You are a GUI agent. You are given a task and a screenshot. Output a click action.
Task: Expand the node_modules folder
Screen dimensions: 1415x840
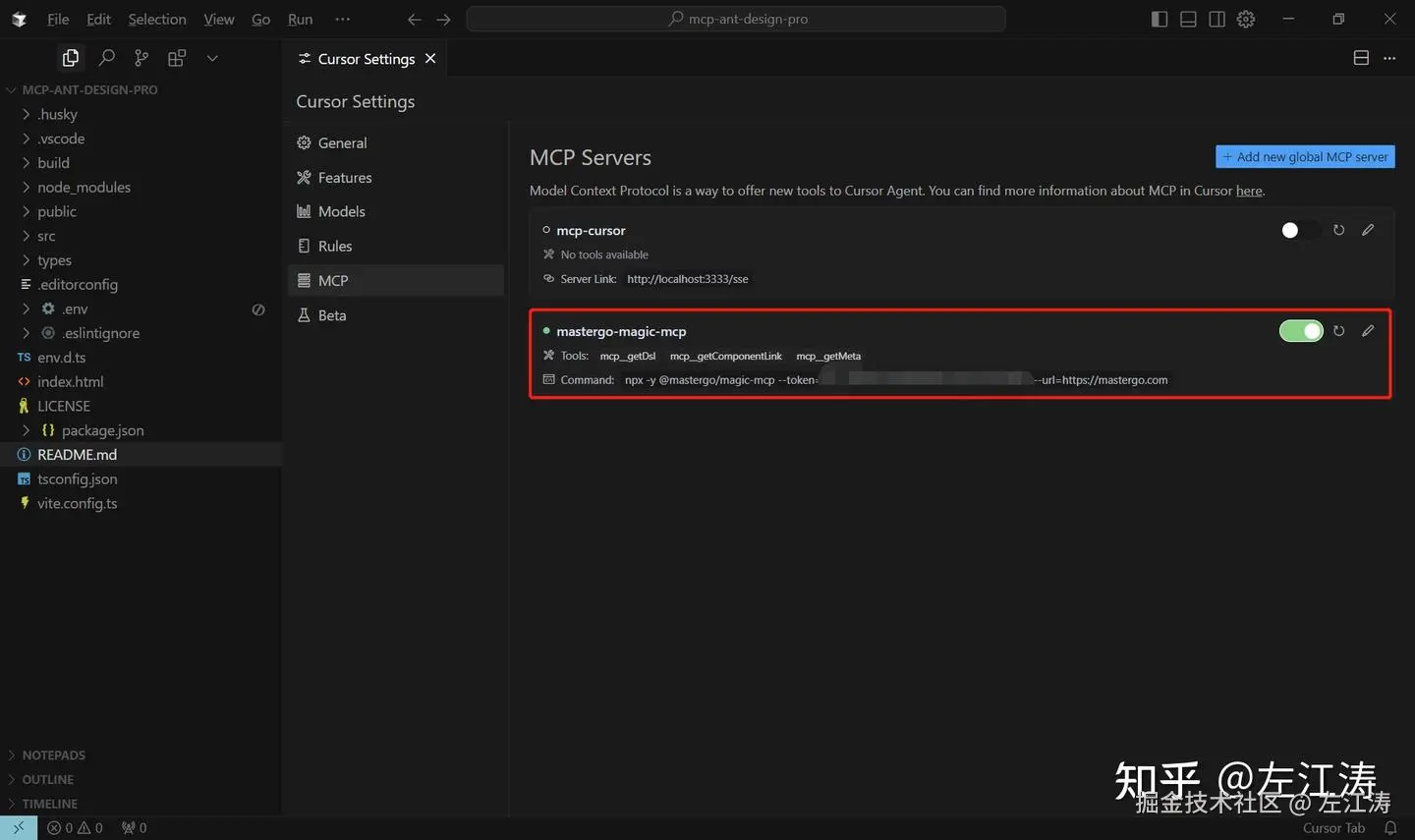pyautogui.click(x=84, y=187)
